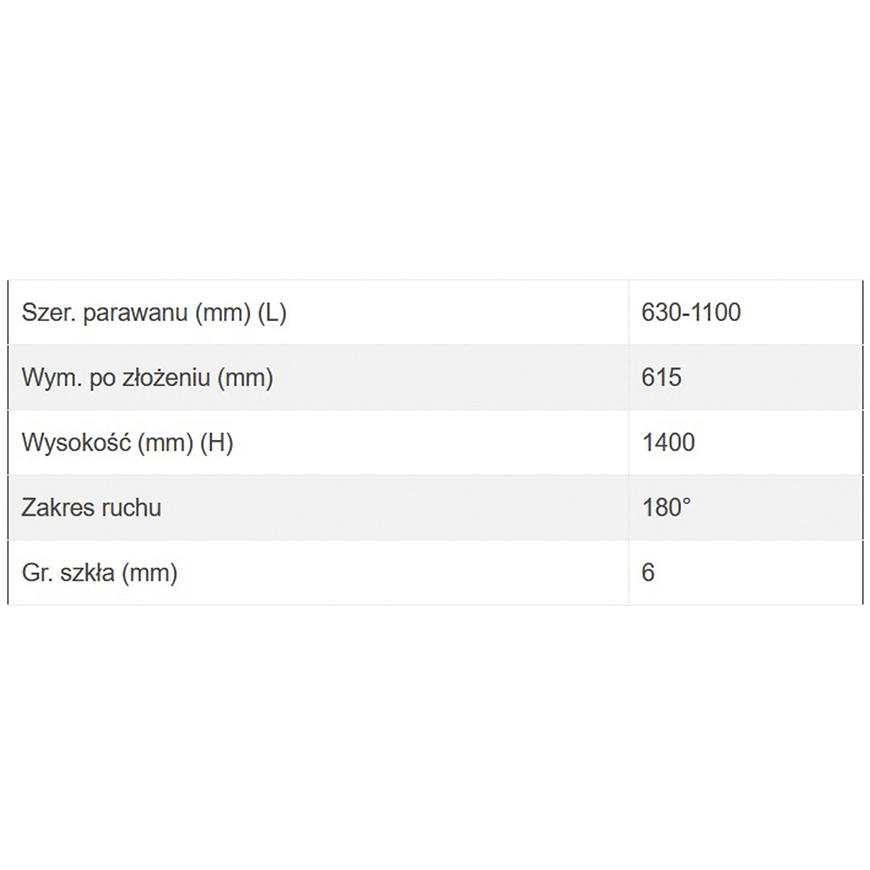The width and height of the screenshot is (870, 870).
Task: Click the 630-1100 width value cell
Action: click(691, 313)
